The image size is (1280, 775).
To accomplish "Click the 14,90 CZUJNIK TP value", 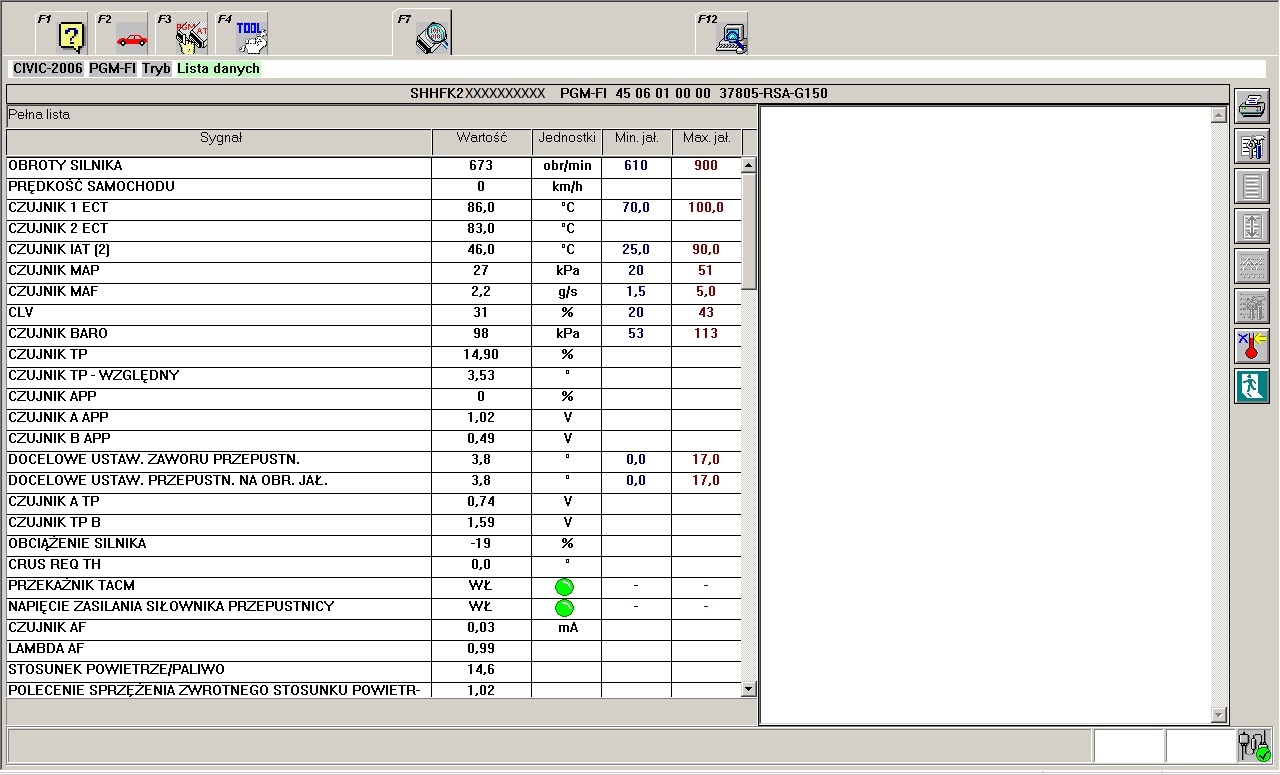I will [x=481, y=355].
